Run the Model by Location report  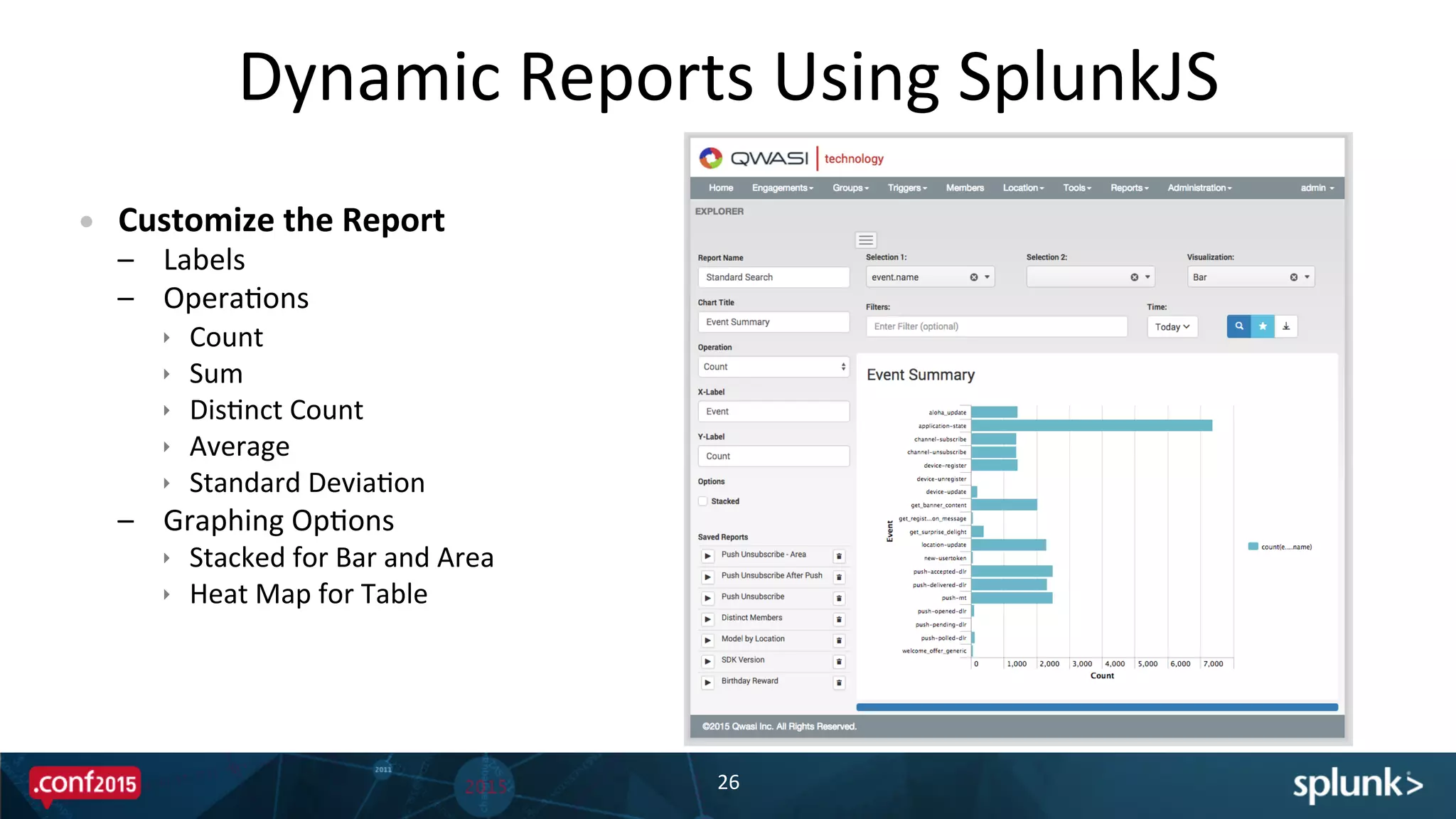click(707, 641)
